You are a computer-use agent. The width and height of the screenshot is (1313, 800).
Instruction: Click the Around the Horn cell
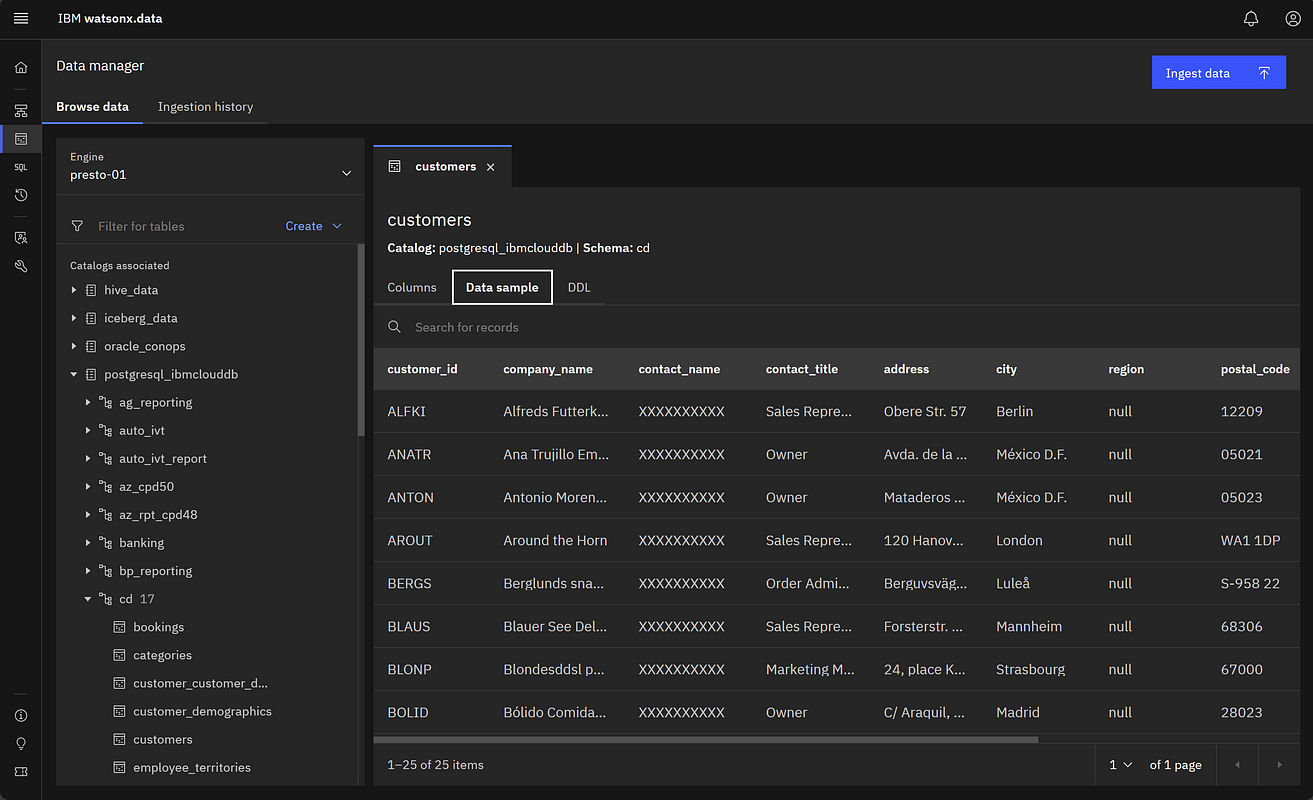[555, 540]
